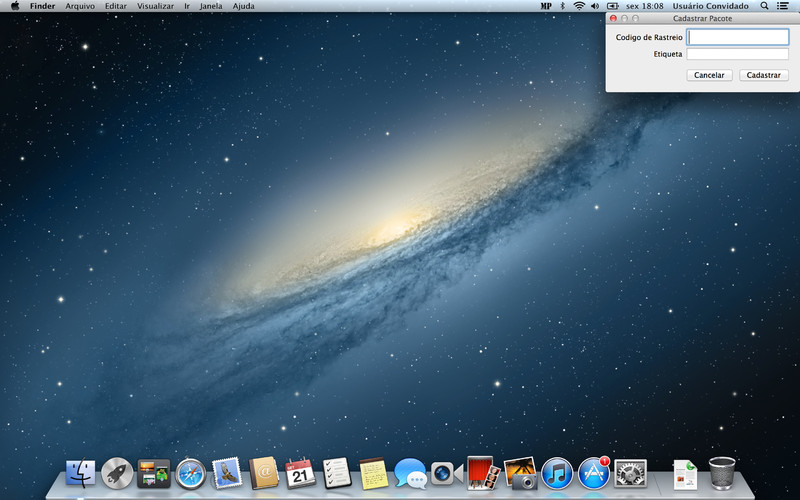Open App Store icon with badge

[593, 473]
